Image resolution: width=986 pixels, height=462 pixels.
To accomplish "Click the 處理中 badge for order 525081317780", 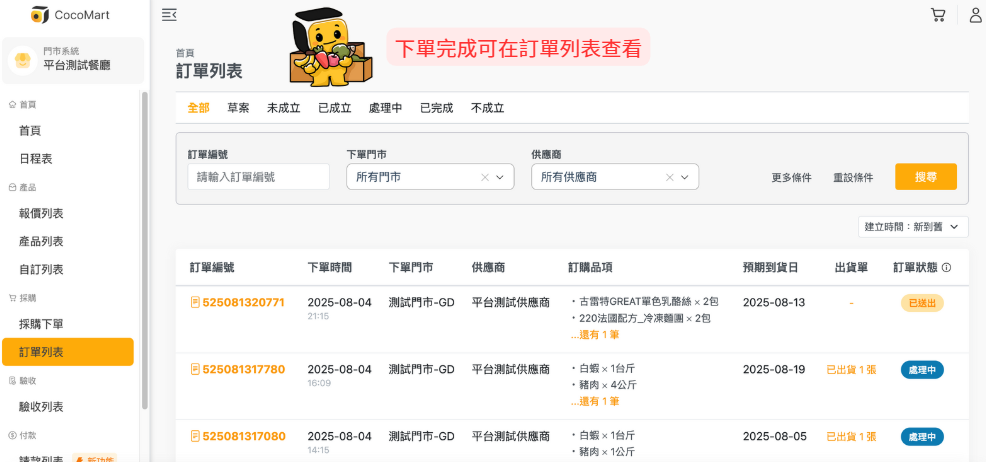I will pyautogui.click(x=922, y=370).
